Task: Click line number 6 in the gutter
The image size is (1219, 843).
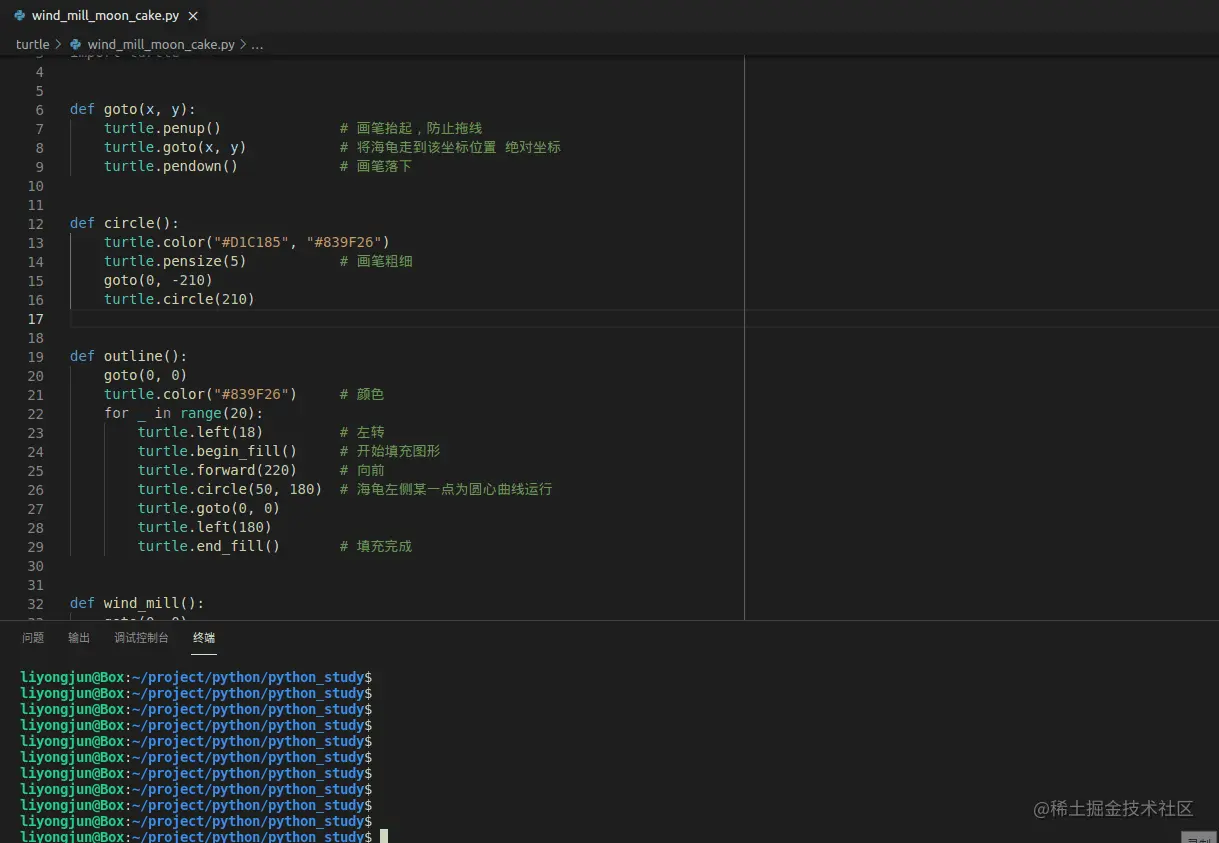Action: (x=40, y=109)
